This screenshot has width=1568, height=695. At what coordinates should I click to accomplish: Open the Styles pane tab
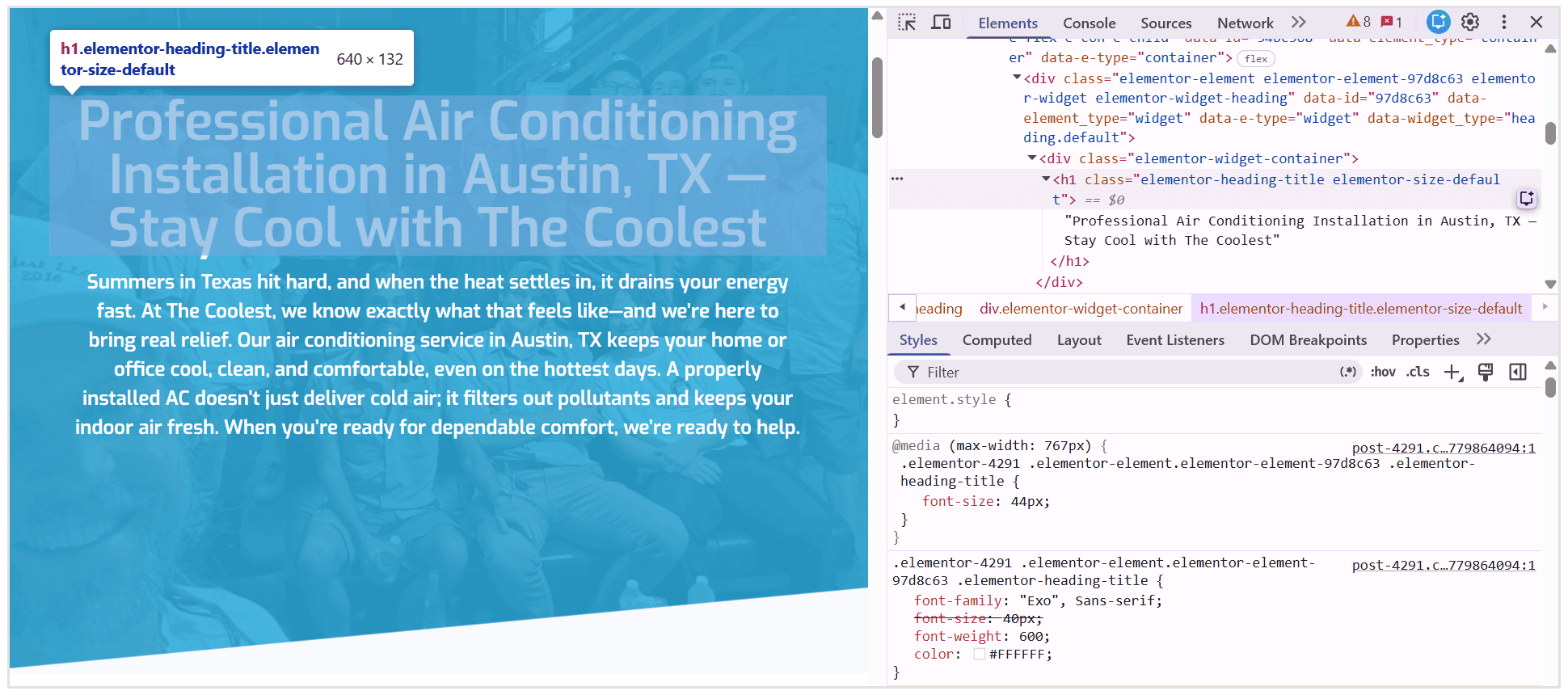(918, 340)
